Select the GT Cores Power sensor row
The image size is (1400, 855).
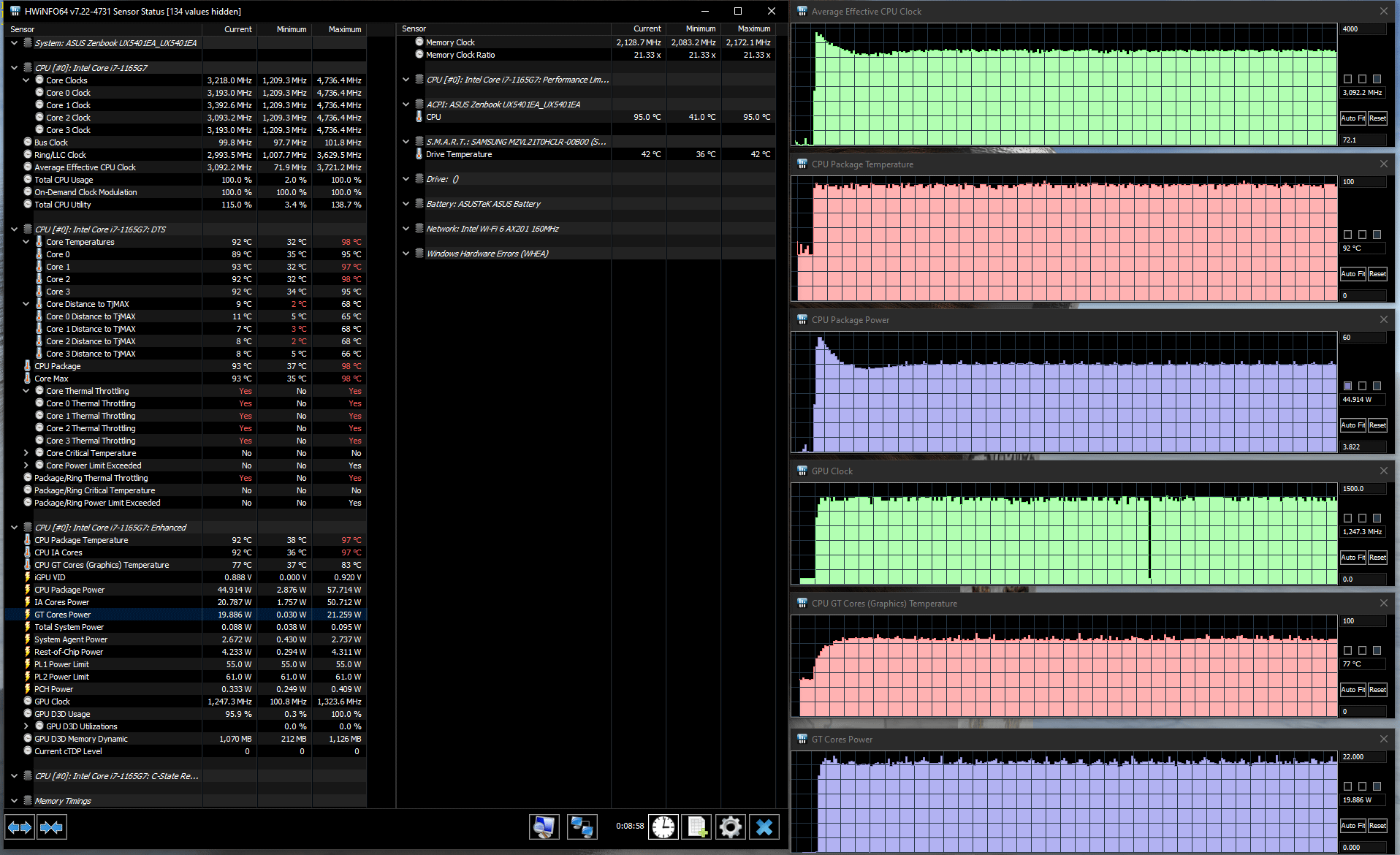point(110,615)
